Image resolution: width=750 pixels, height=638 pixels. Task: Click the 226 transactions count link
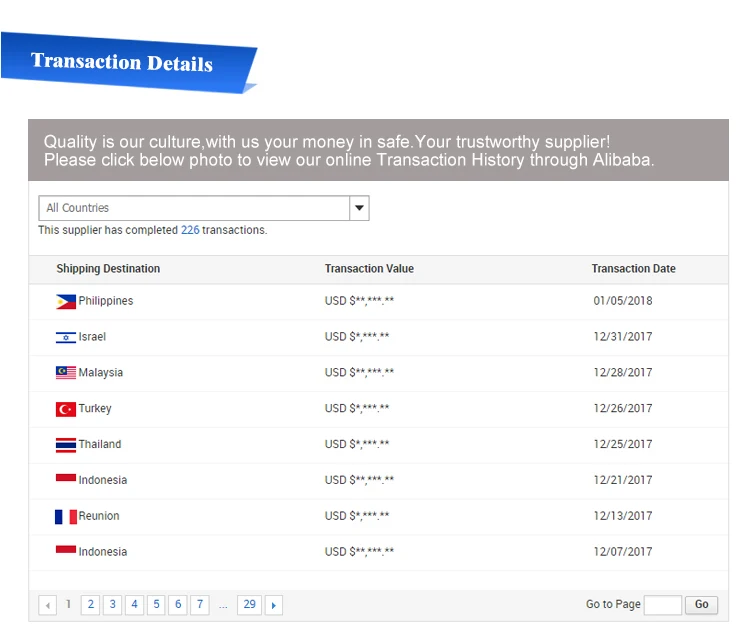190,230
